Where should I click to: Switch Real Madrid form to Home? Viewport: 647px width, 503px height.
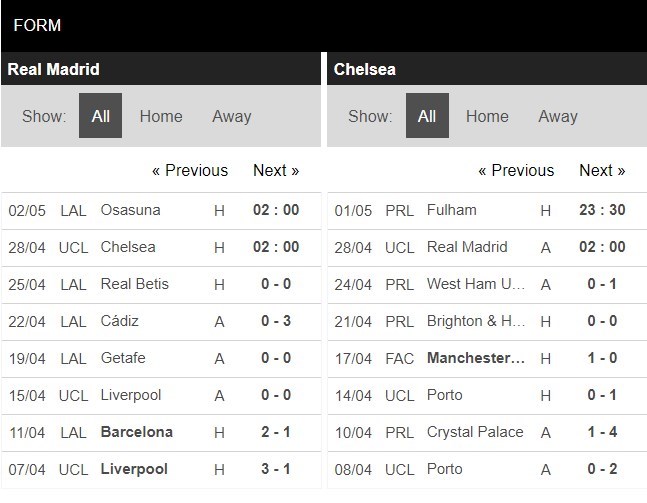click(161, 116)
